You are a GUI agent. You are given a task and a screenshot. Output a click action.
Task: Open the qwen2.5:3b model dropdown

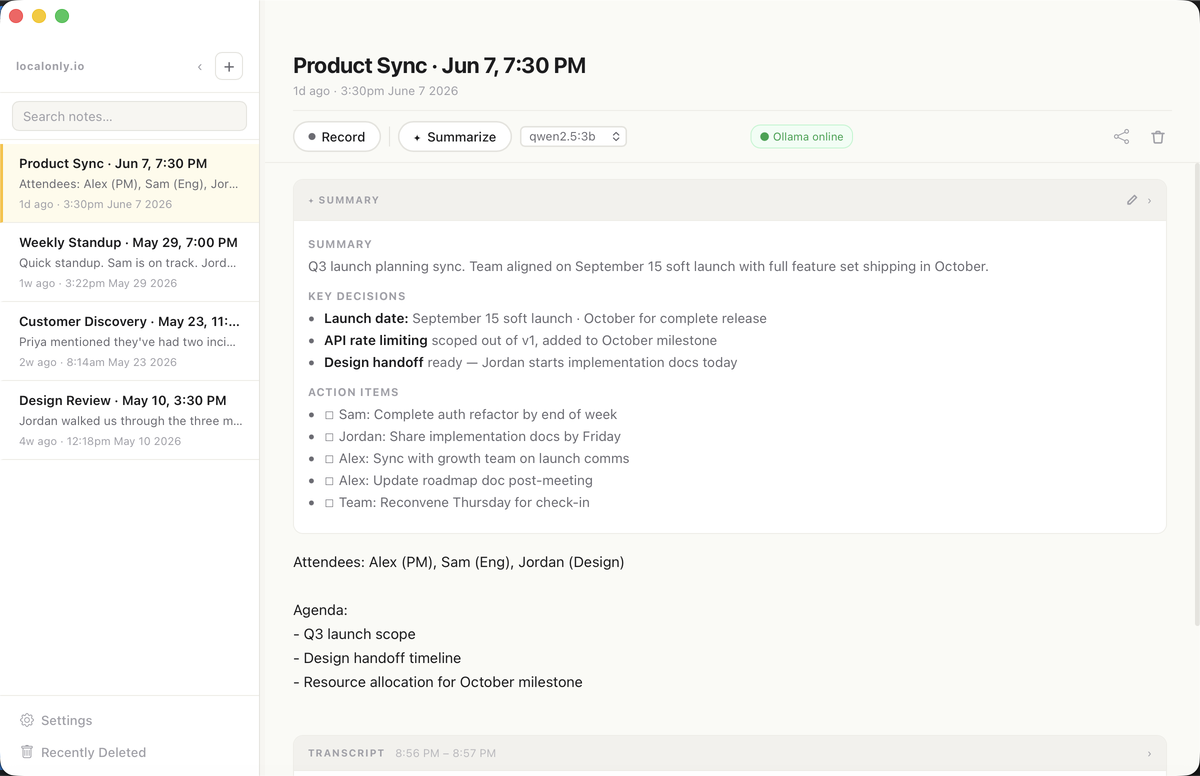pos(573,136)
